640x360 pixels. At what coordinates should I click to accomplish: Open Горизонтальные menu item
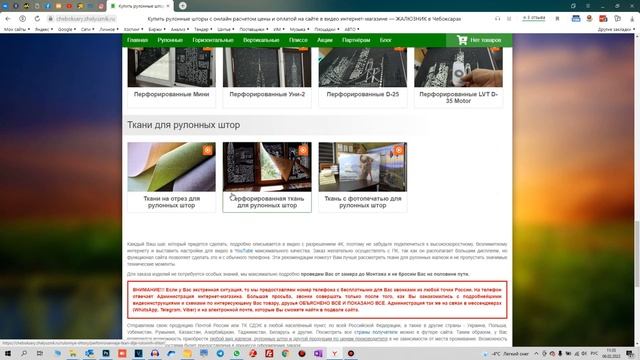point(213,40)
